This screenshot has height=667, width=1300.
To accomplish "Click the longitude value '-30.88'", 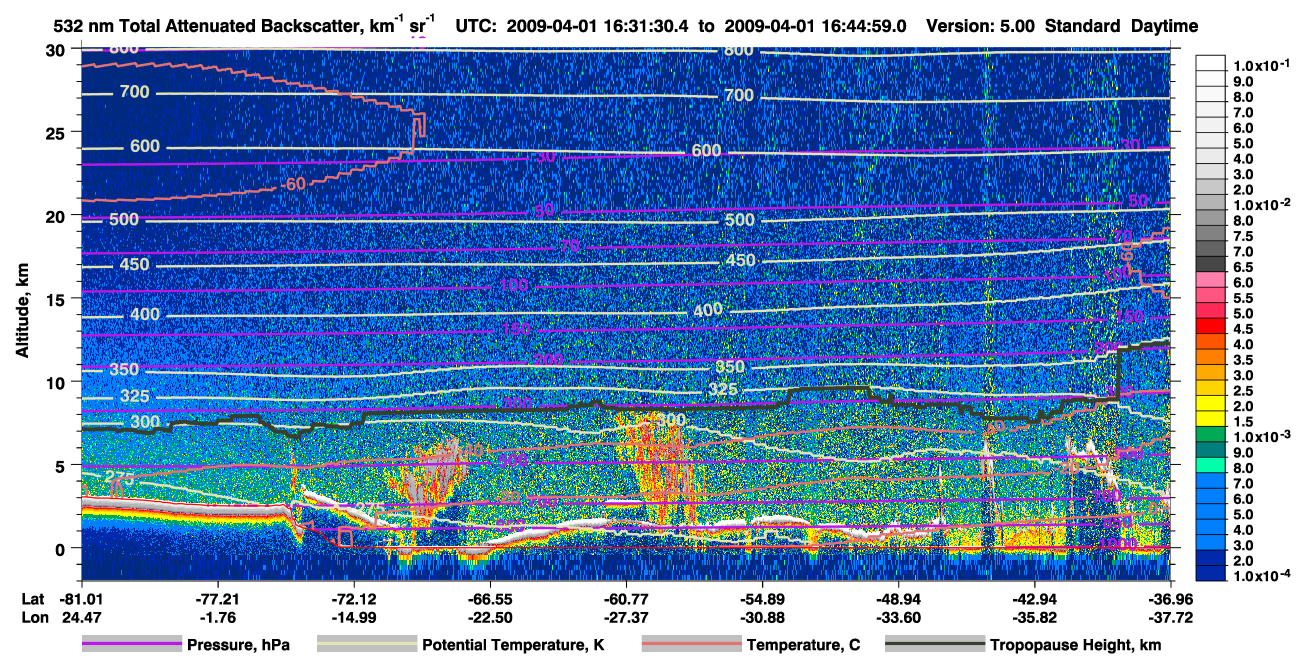I will 762,617.
